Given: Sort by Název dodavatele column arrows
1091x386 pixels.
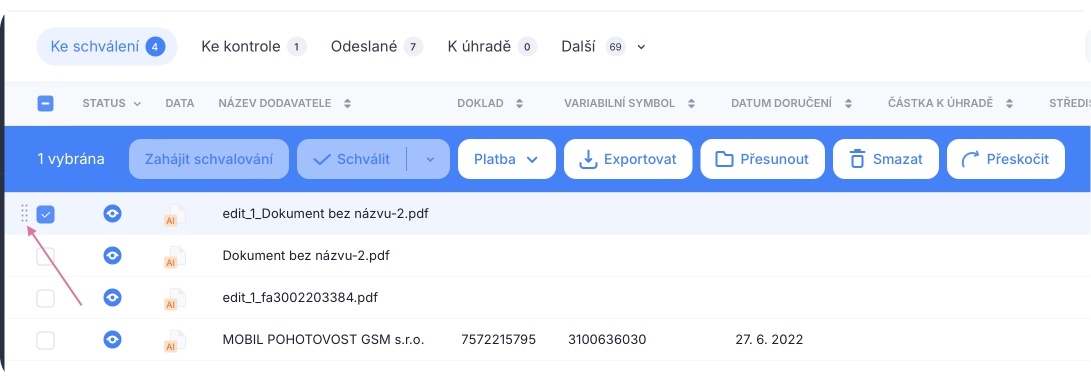Looking at the screenshot, I should click(x=347, y=104).
